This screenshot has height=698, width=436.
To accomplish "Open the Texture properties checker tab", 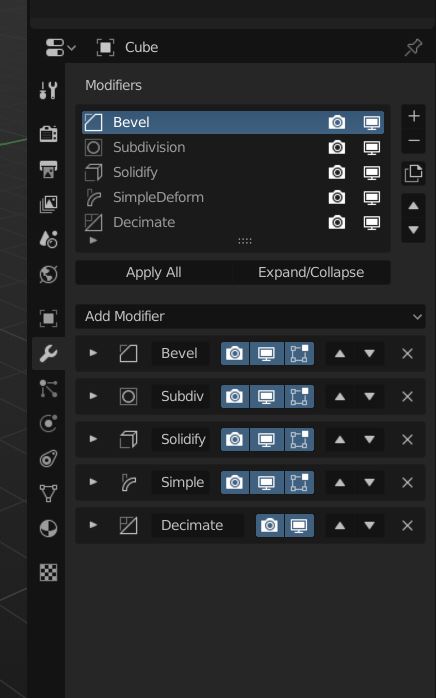I will 48,572.
